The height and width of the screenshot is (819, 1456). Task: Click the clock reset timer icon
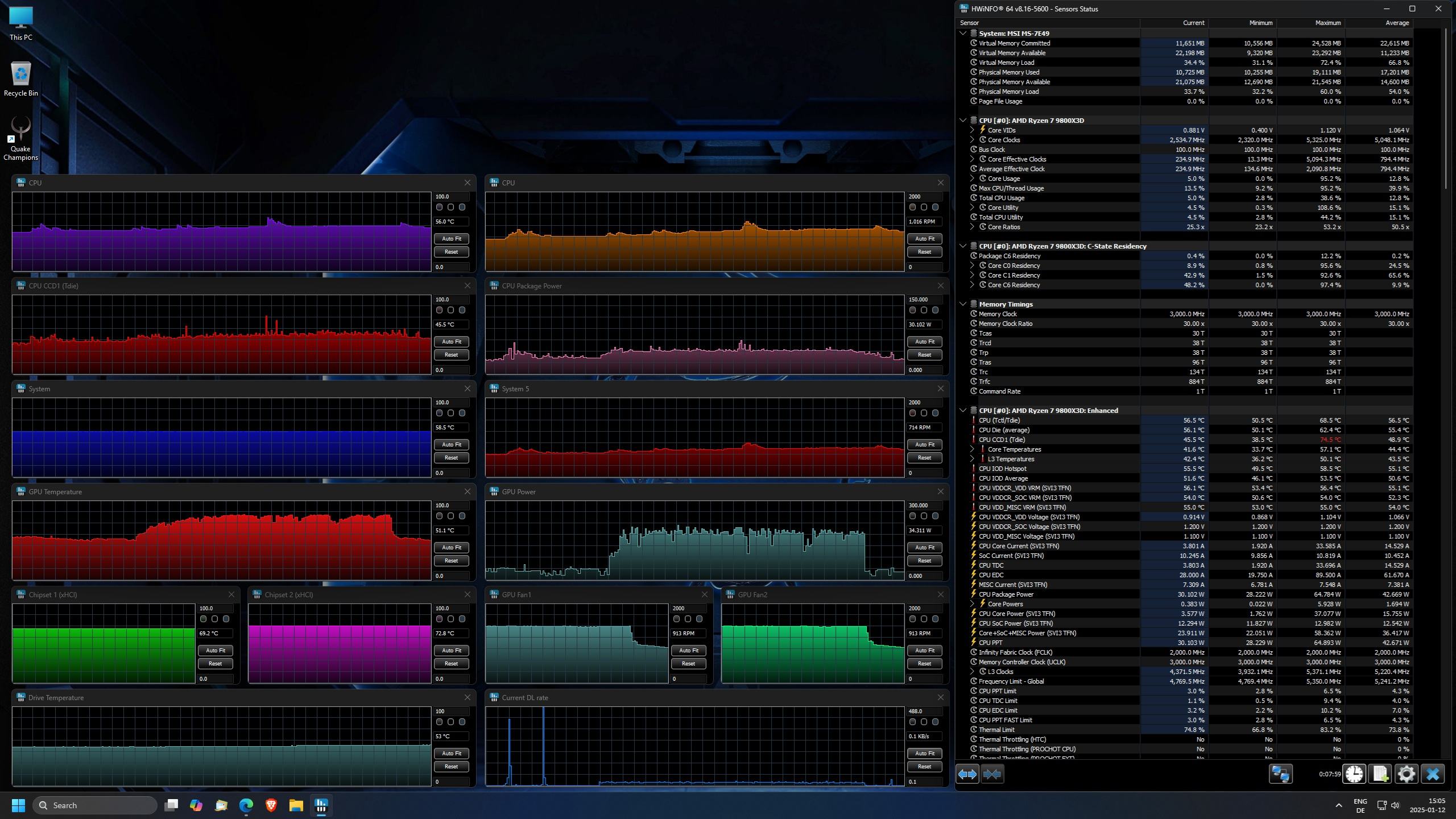tap(1354, 774)
